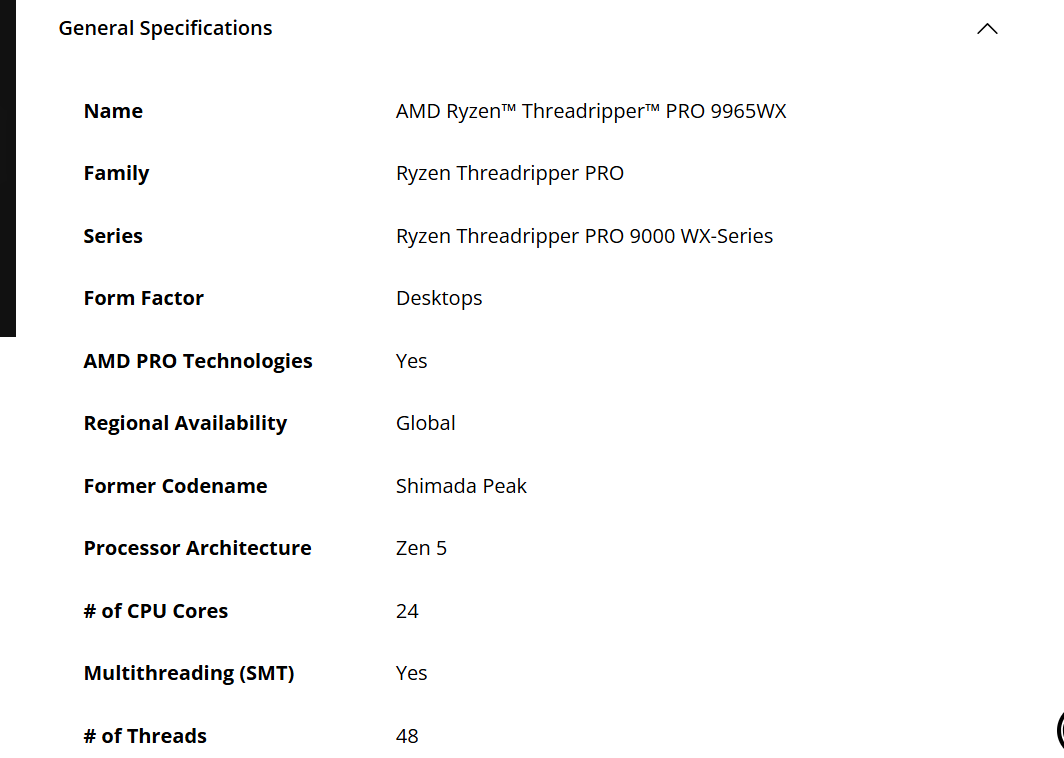The image size is (1064, 758).
Task: Click the # of CPU Cores label
Action: click(156, 611)
